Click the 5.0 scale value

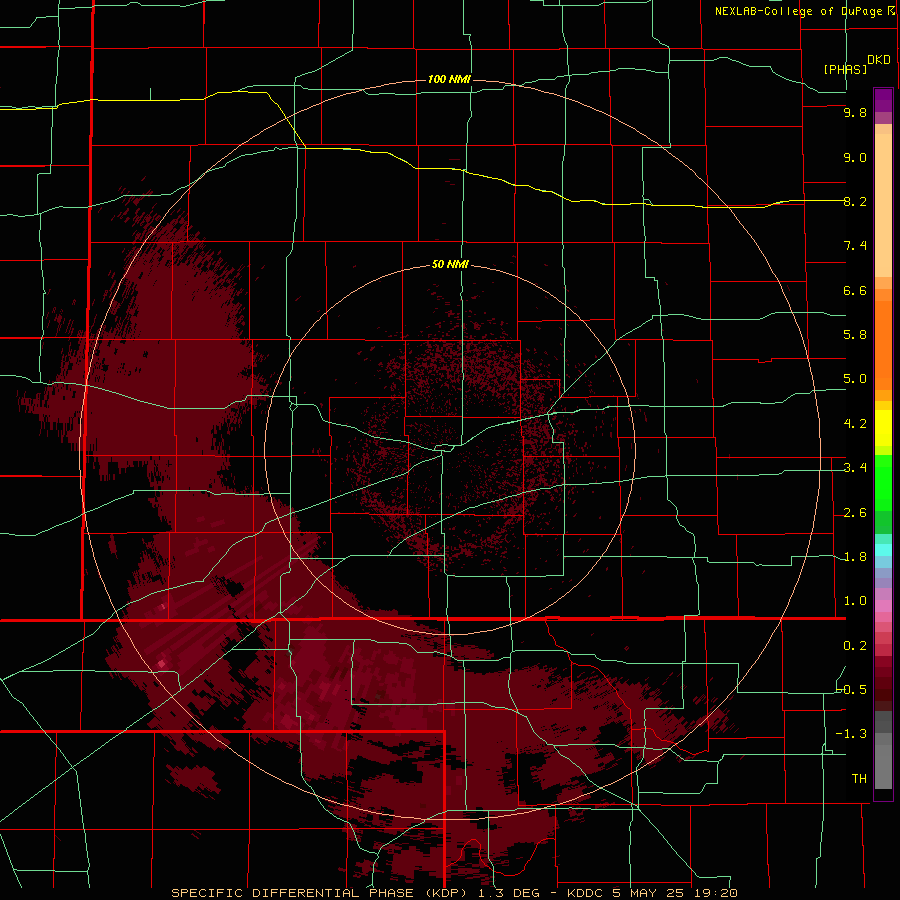855,379
